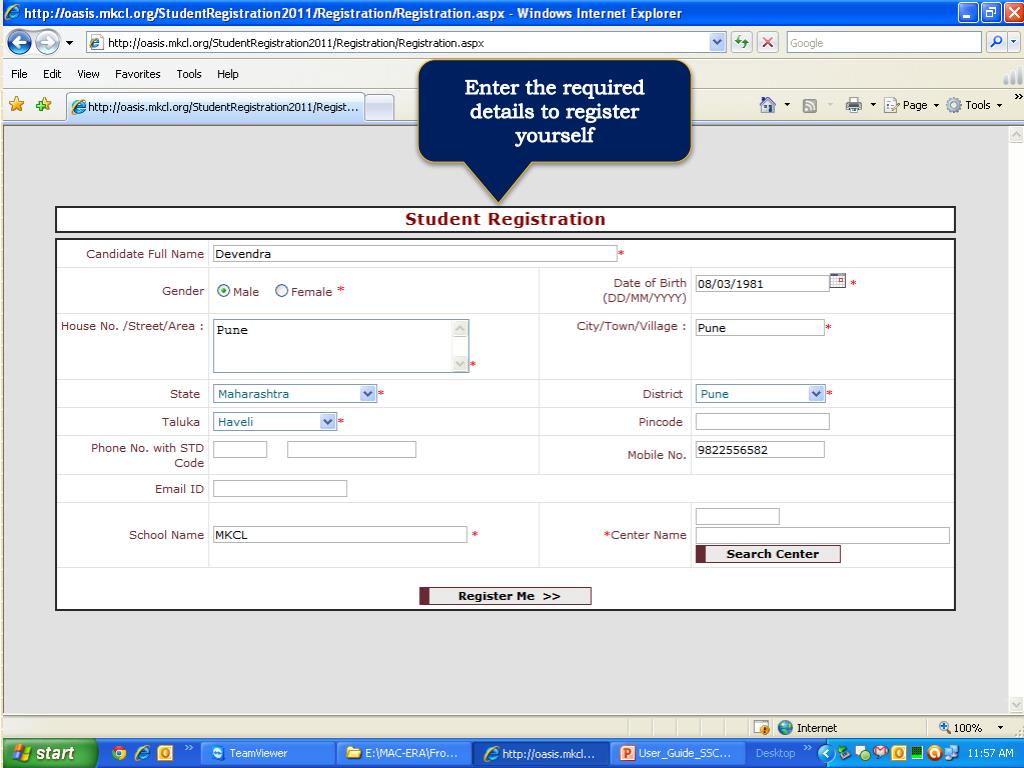Click the search magnifier icon
1024x768 pixels.
tap(996, 43)
